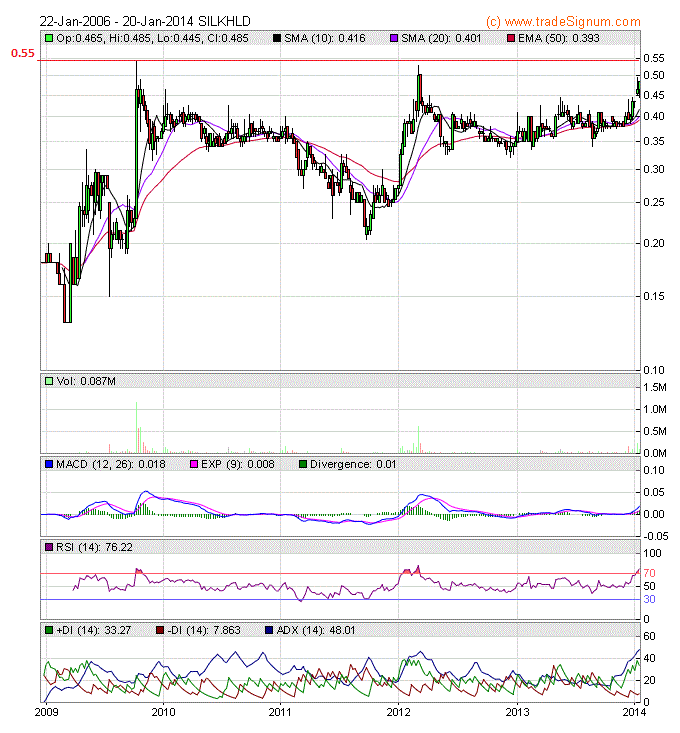Click the EXP (9): 0.008 label

[x=237, y=465]
